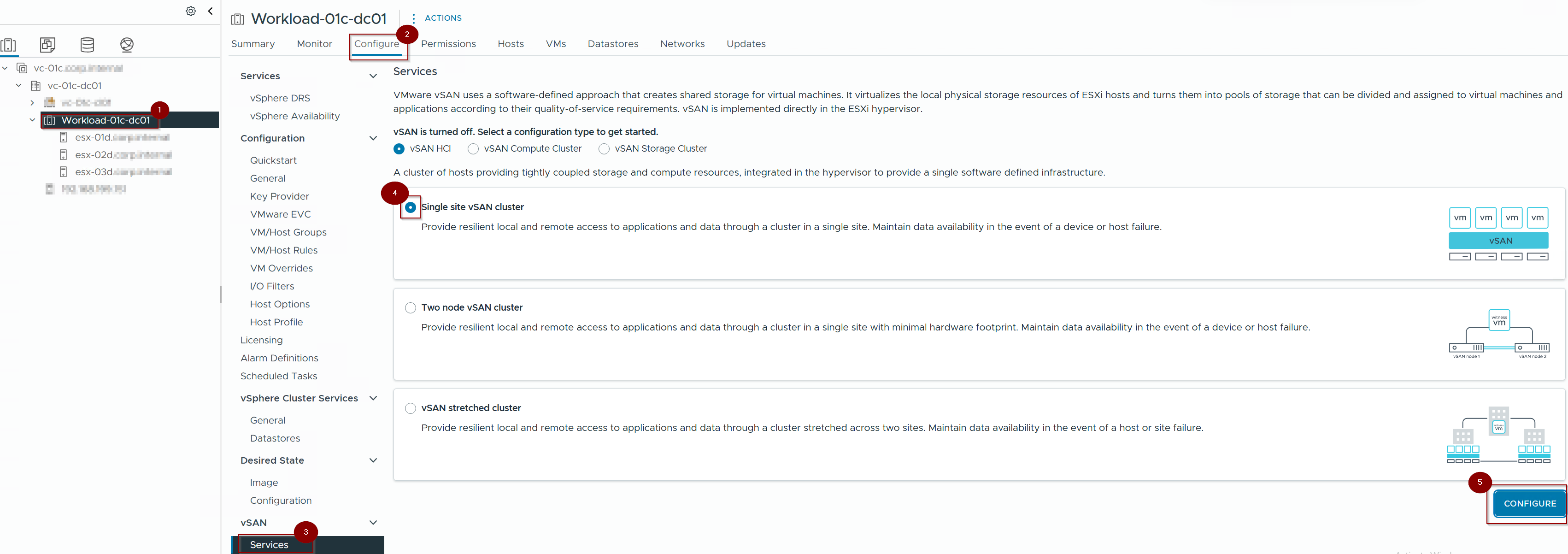Image resolution: width=1568 pixels, height=554 pixels.
Task: Select the vSAN Compute Cluster radio button
Action: [473, 148]
